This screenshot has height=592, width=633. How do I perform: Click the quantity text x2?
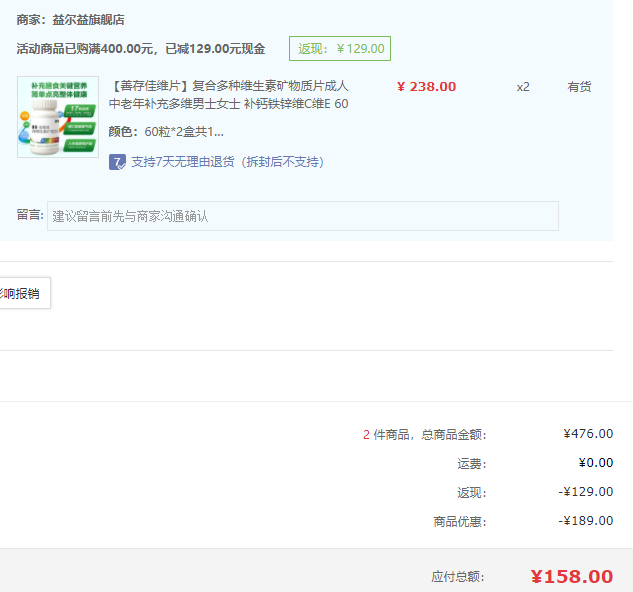523,87
